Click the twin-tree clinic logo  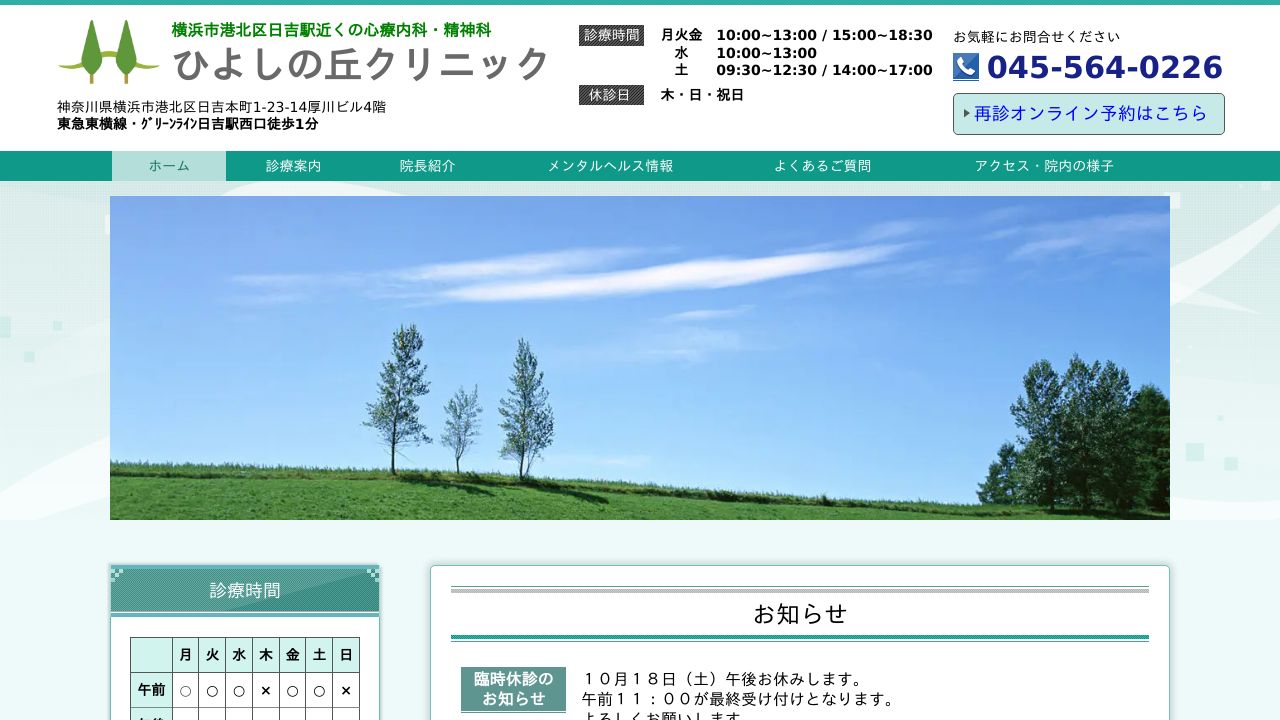(108, 52)
